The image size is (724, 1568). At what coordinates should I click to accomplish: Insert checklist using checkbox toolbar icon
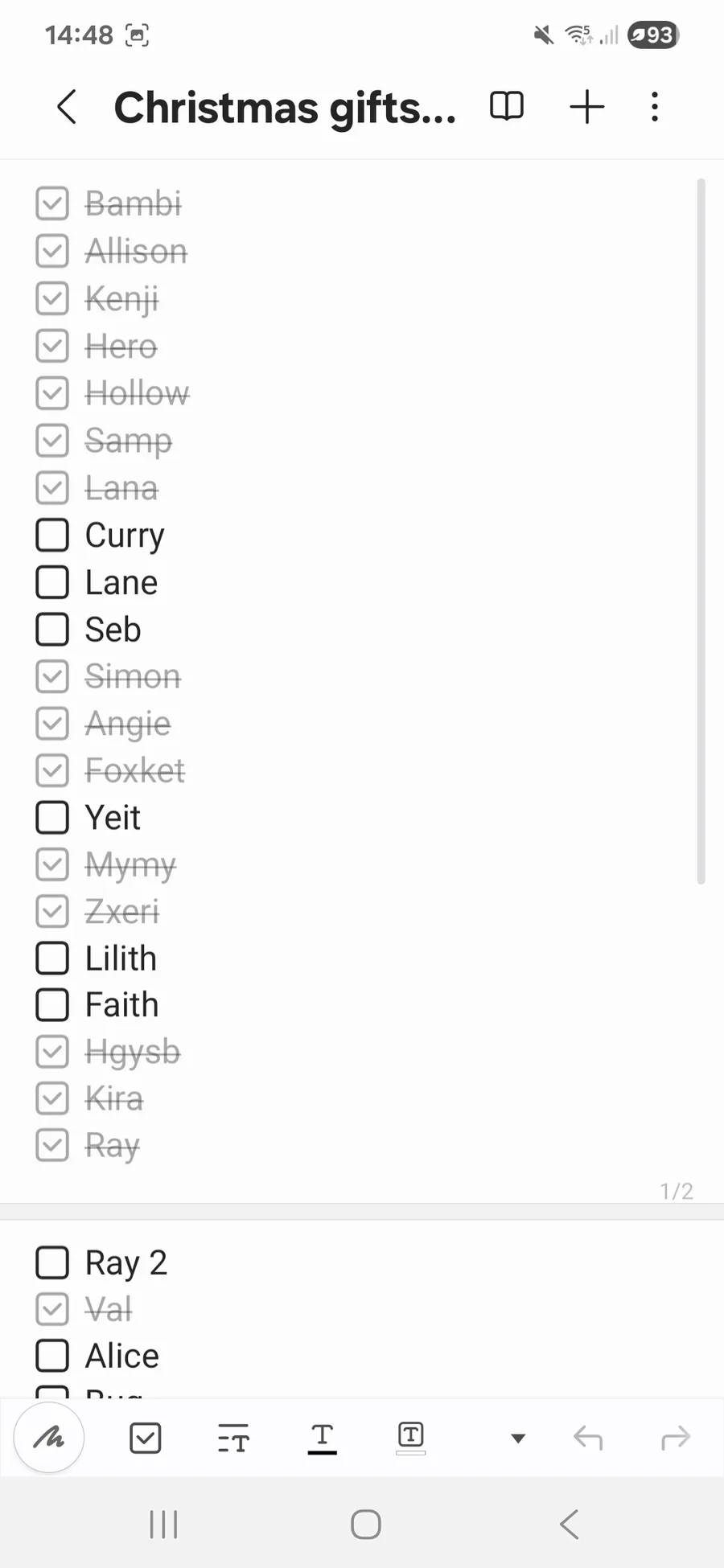(146, 1438)
